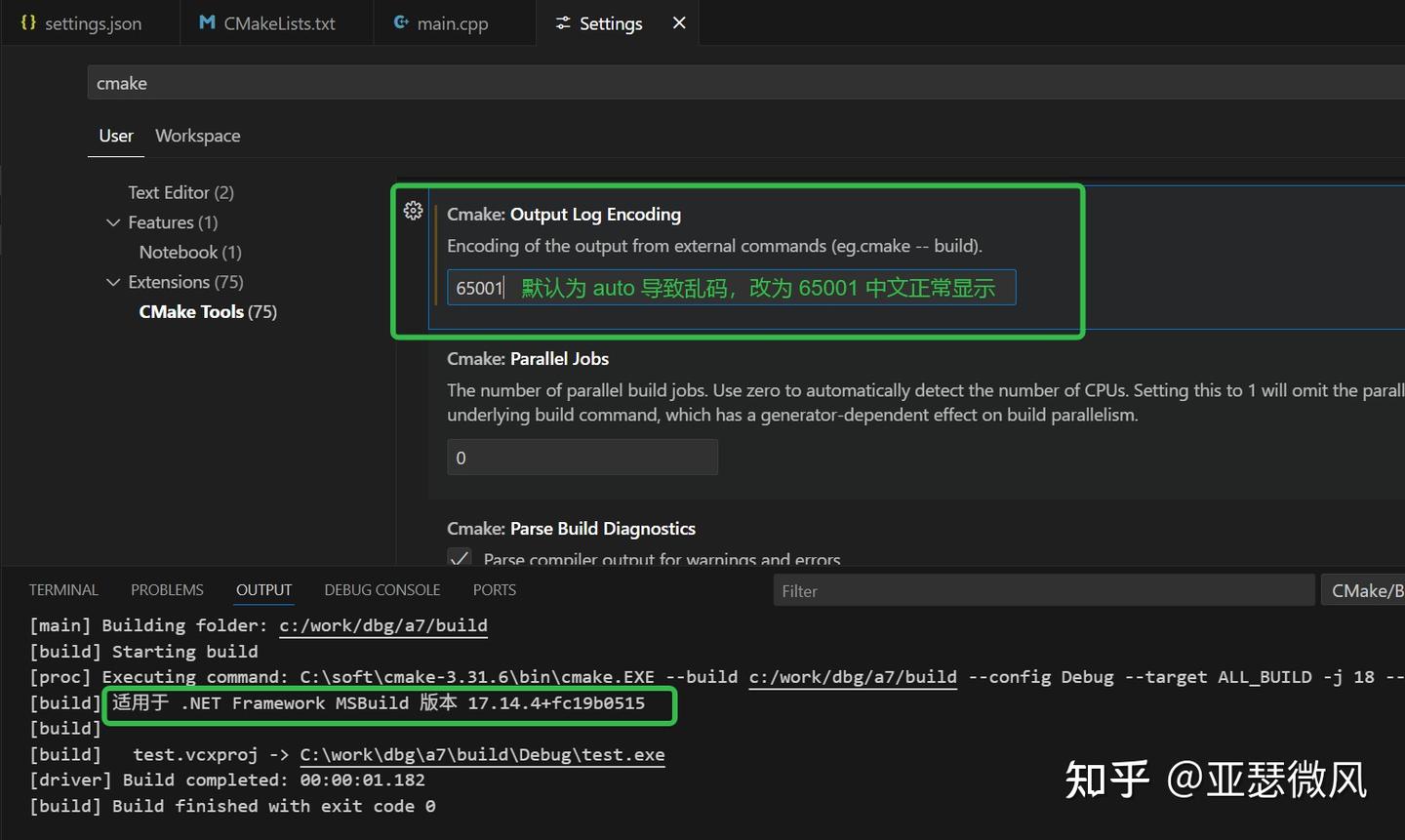This screenshot has height=840, width=1405.
Task: Switch to the DEBUG CONSOLE panel
Action: click(381, 589)
